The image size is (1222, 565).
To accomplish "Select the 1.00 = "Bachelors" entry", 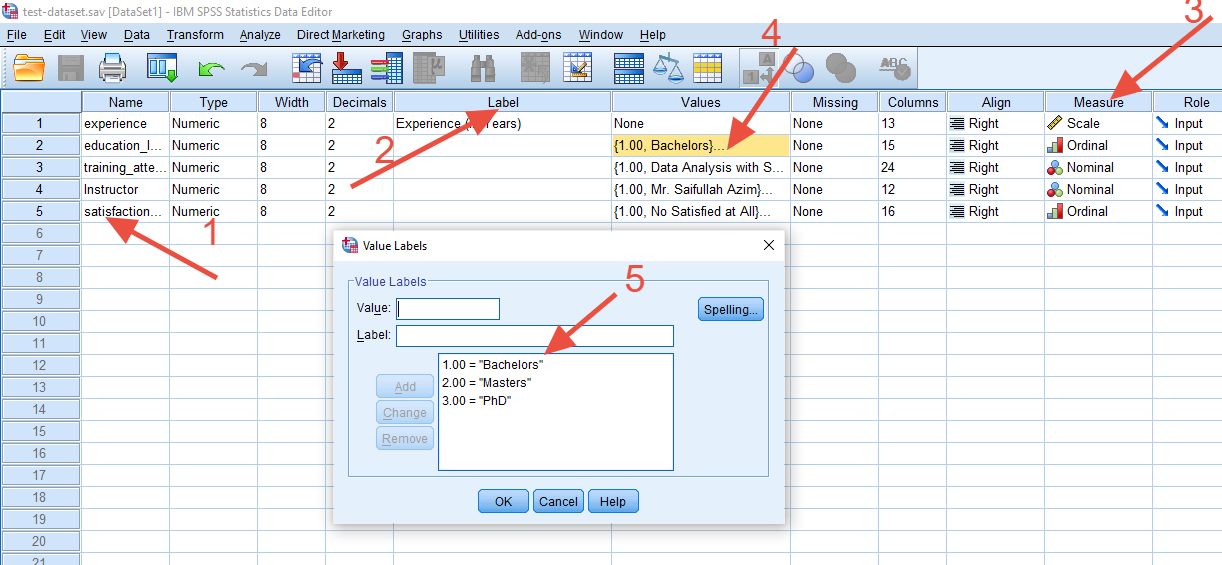I will point(493,364).
